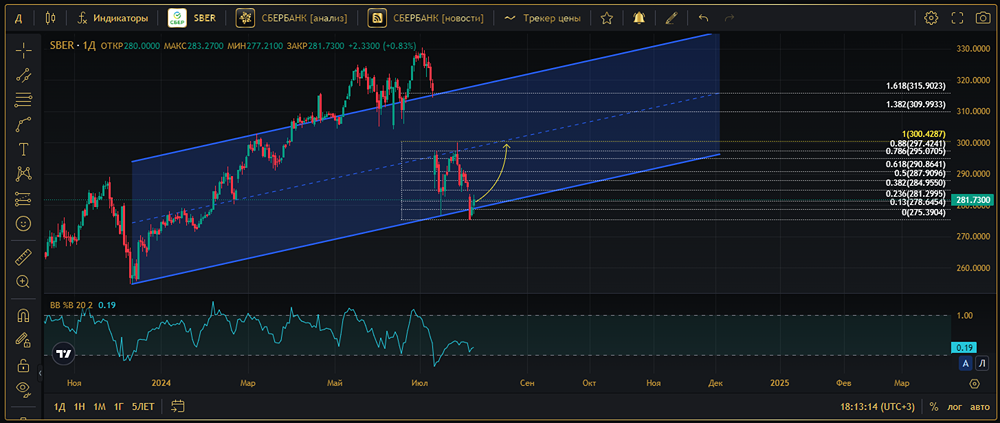The height and width of the screenshot is (423, 1000).
Task: Toggle magnet mode for drawings
Action: point(22,315)
